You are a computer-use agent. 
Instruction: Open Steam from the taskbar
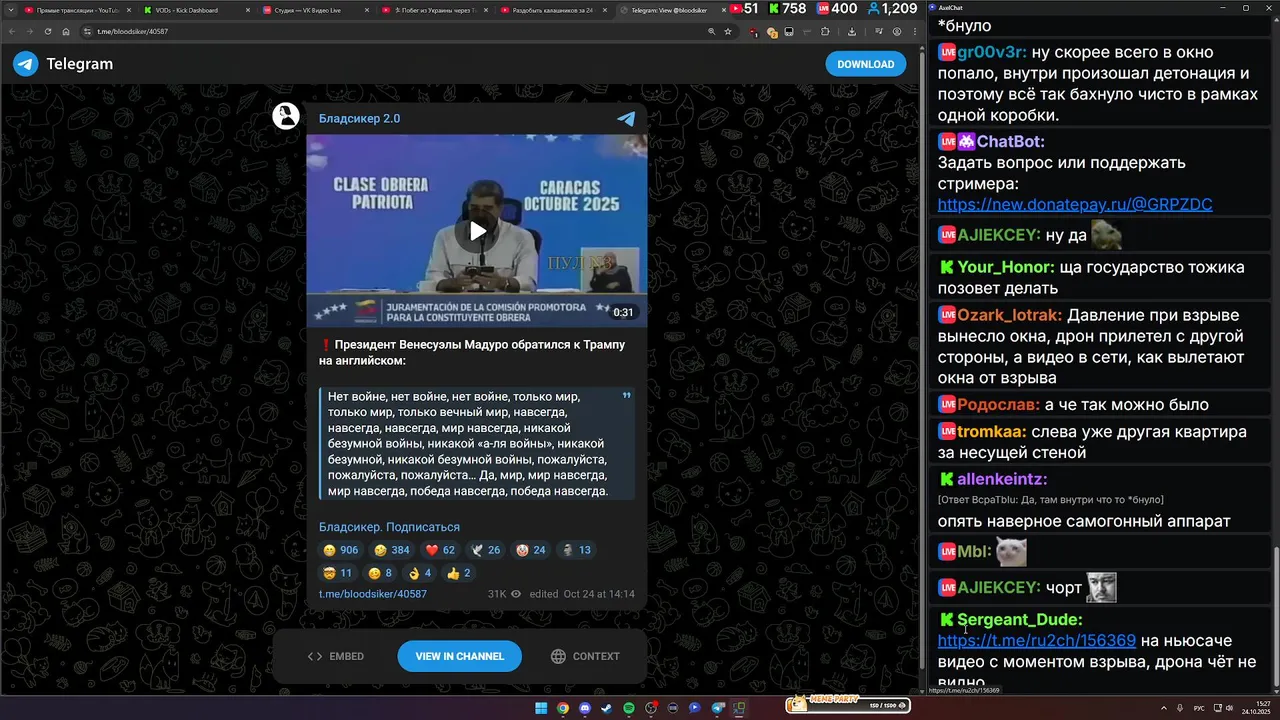607,708
